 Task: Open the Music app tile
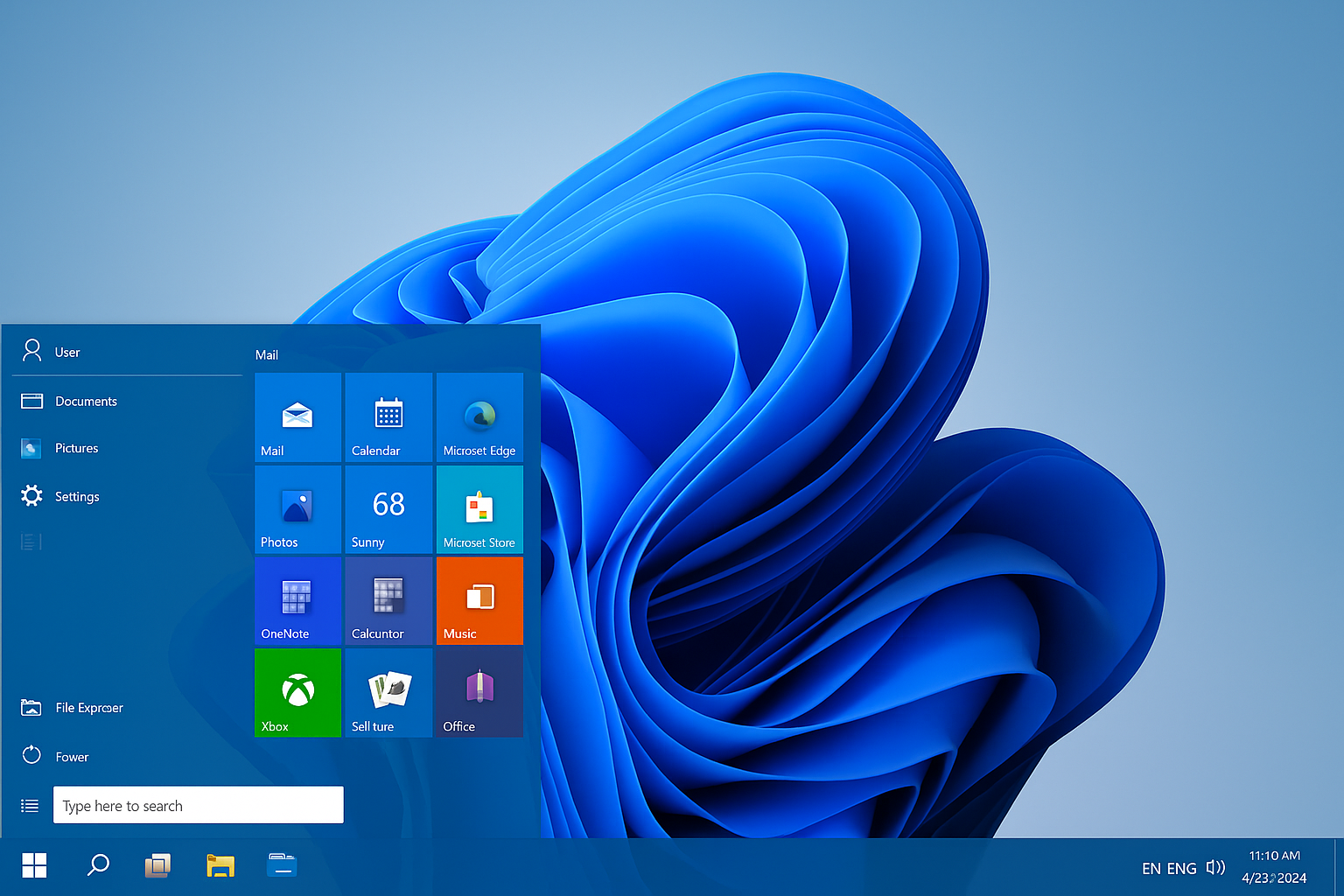479,600
